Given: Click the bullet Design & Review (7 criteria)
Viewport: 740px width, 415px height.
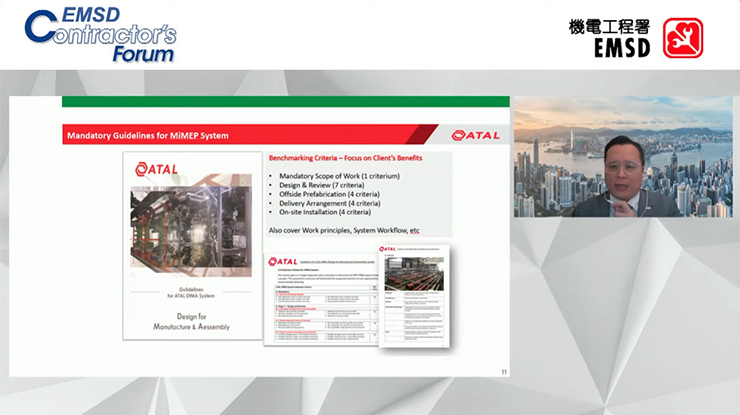Looking at the screenshot, I should click(x=321, y=185).
